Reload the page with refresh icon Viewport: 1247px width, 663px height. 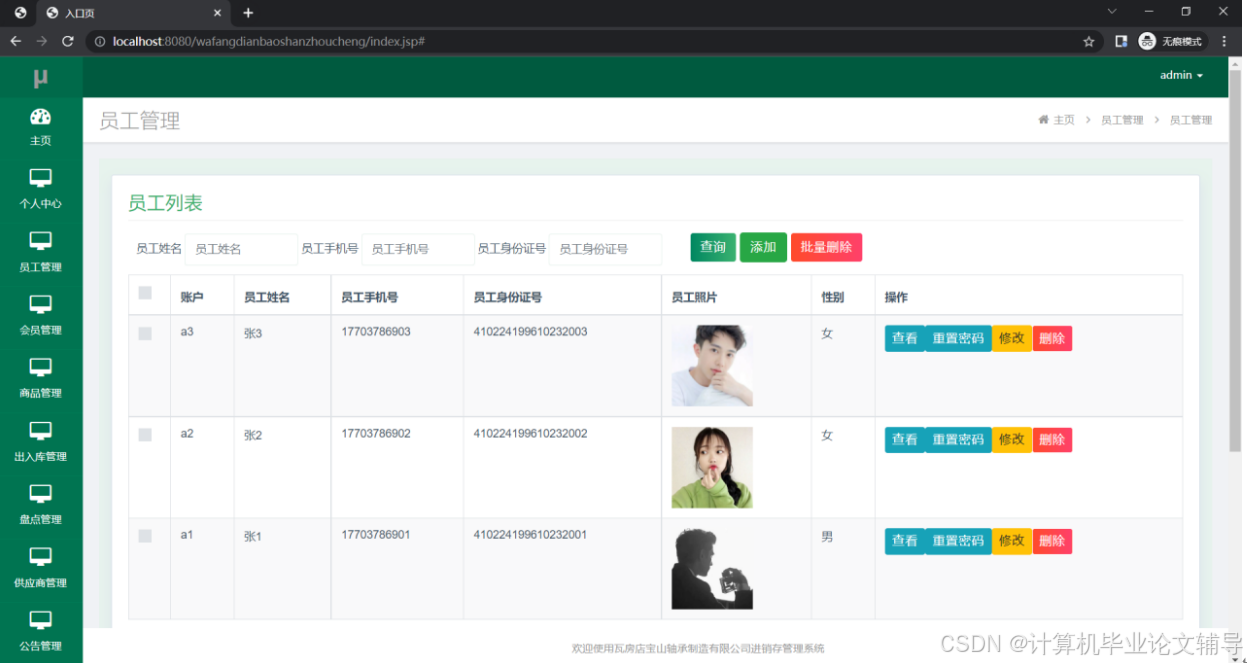68,41
